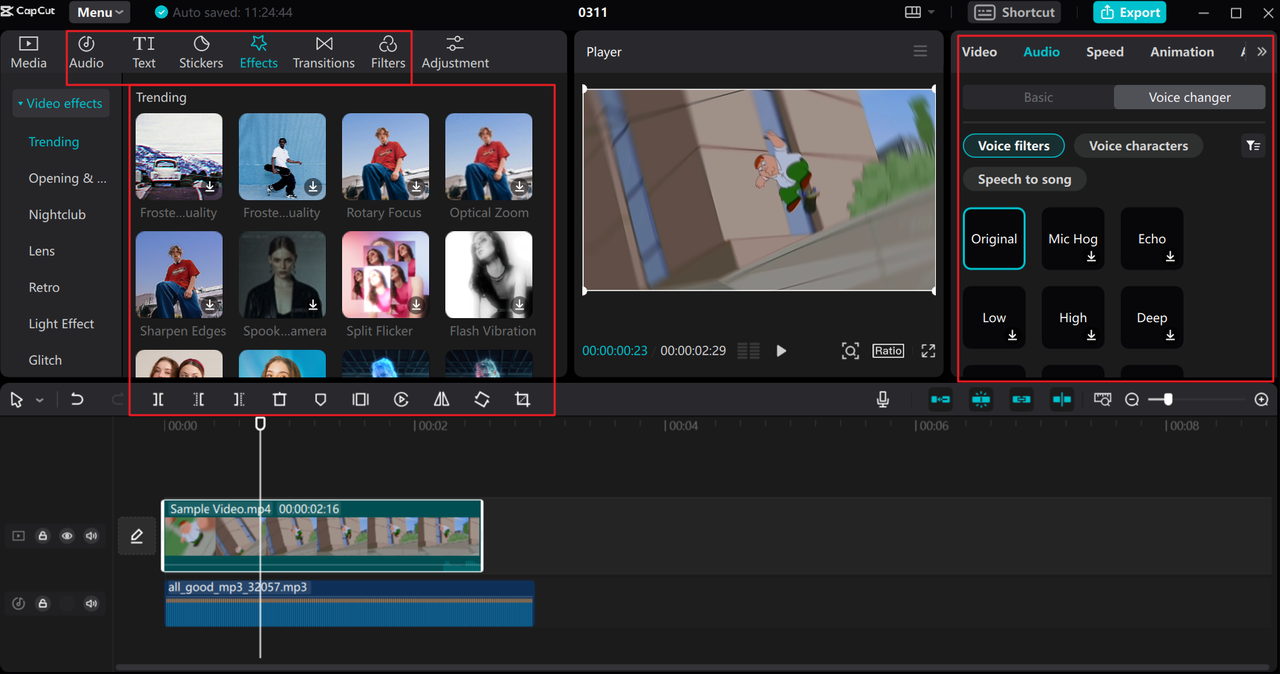This screenshot has height=674, width=1280.
Task: Click the preview axis icon left of zoom-out
Action: click(1102, 399)
